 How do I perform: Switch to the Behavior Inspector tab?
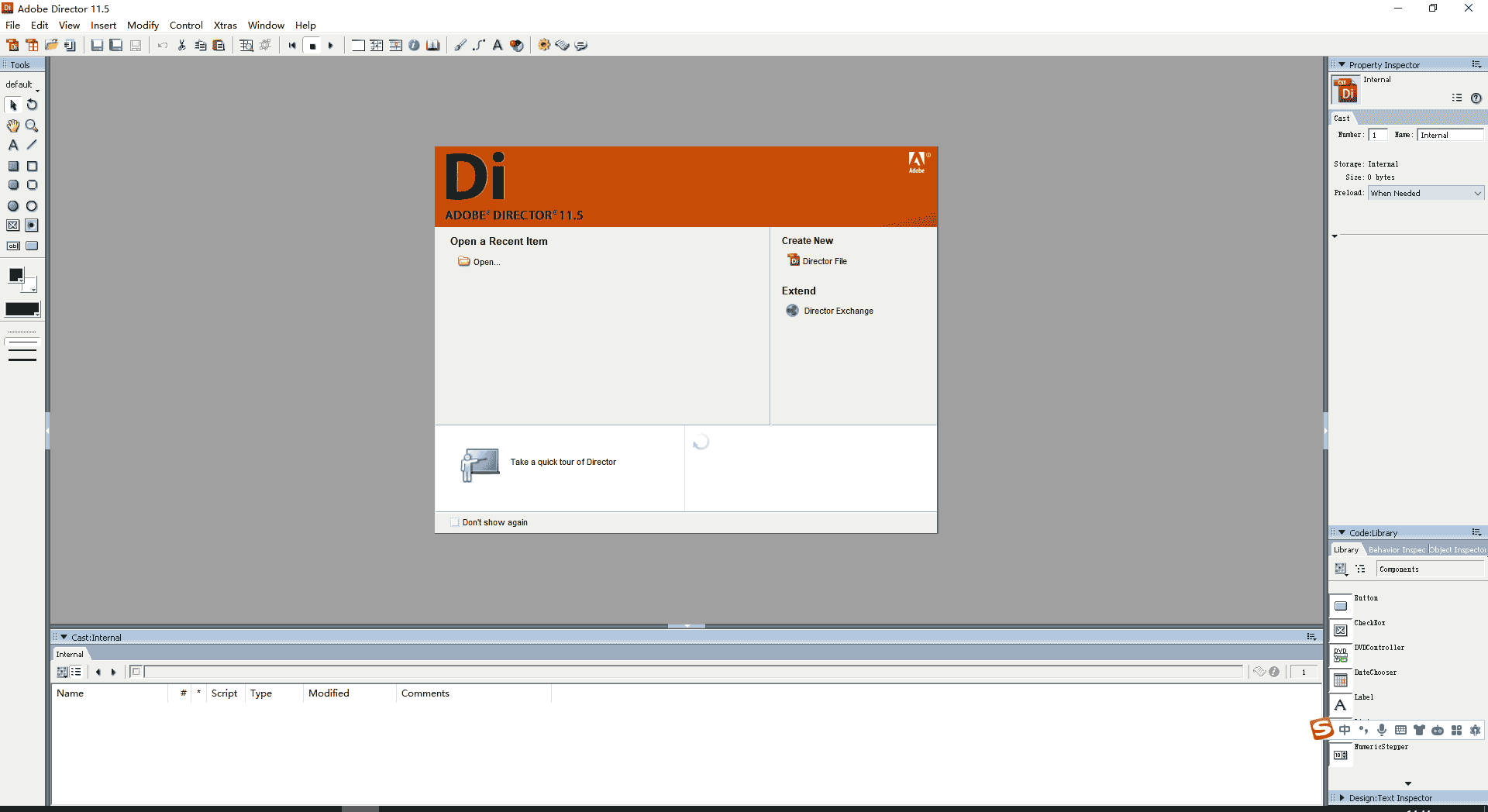pos(1397,550)
